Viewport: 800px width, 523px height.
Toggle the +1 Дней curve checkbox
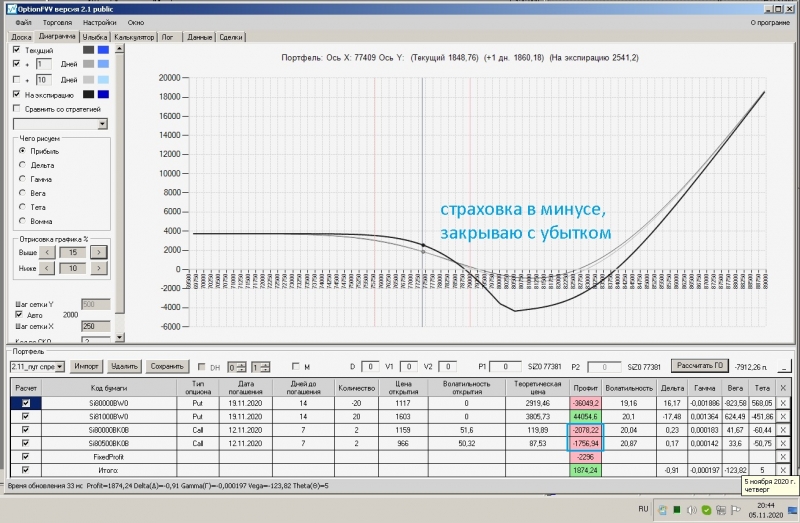16,64
